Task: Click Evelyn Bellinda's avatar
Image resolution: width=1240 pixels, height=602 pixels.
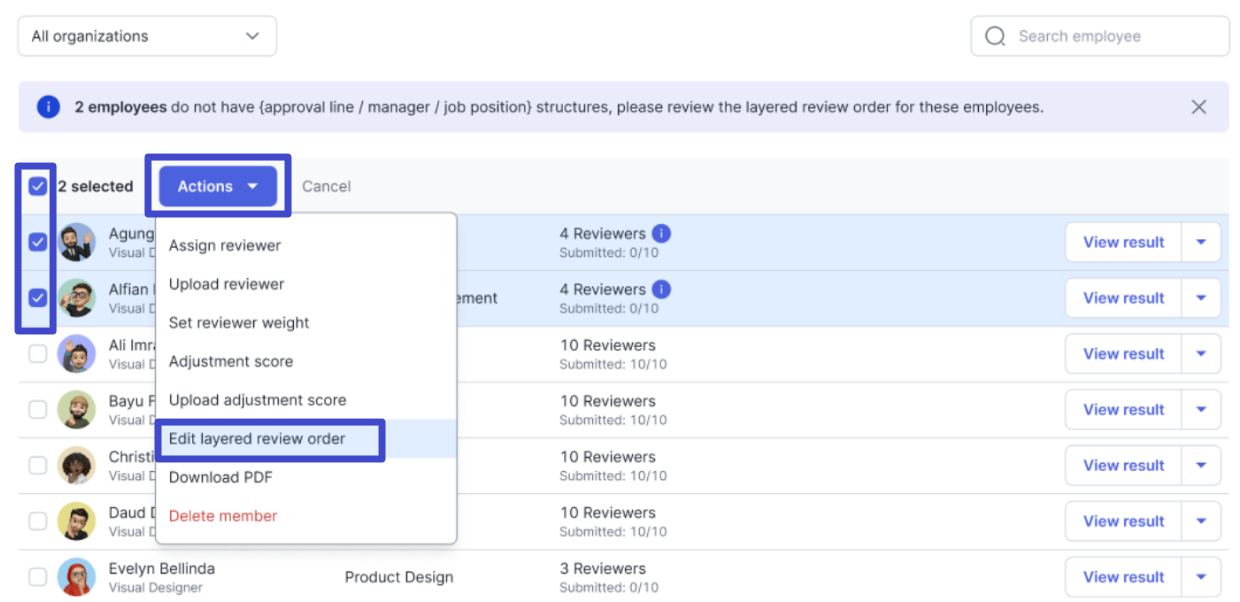Action: 76,577
